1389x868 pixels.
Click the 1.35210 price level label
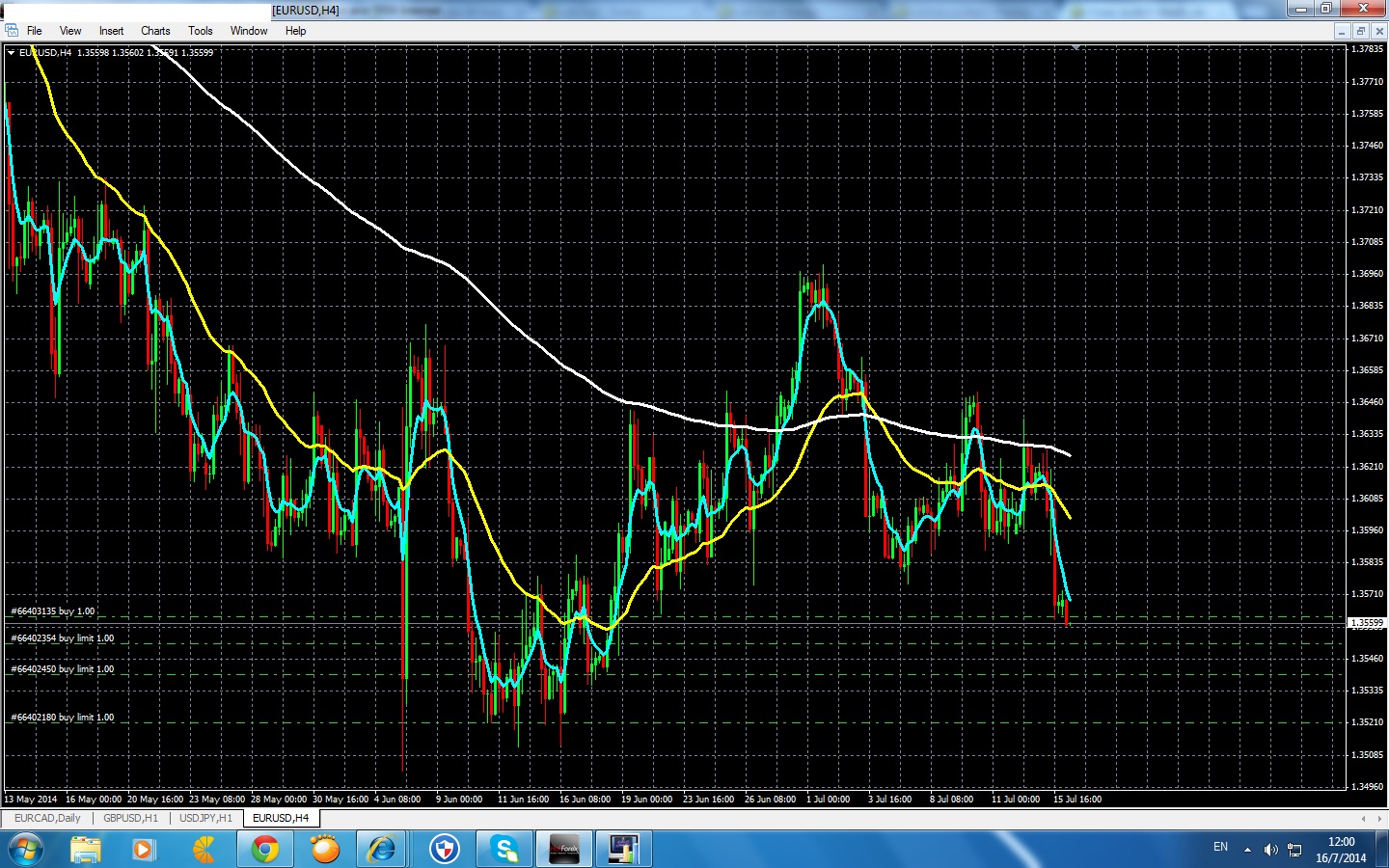(x=1368, y=722)
